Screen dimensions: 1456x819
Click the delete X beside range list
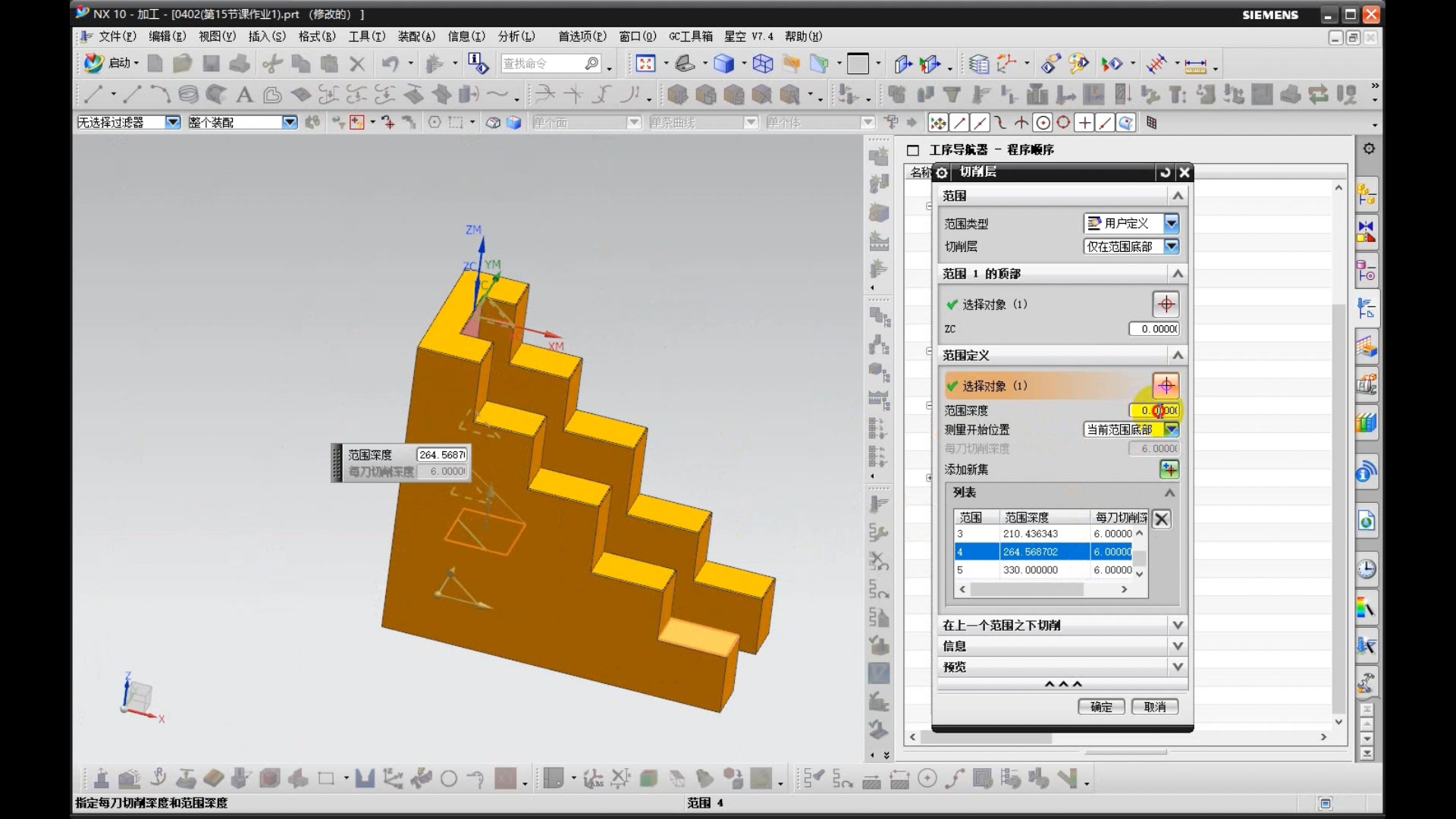coord(1161,519)
